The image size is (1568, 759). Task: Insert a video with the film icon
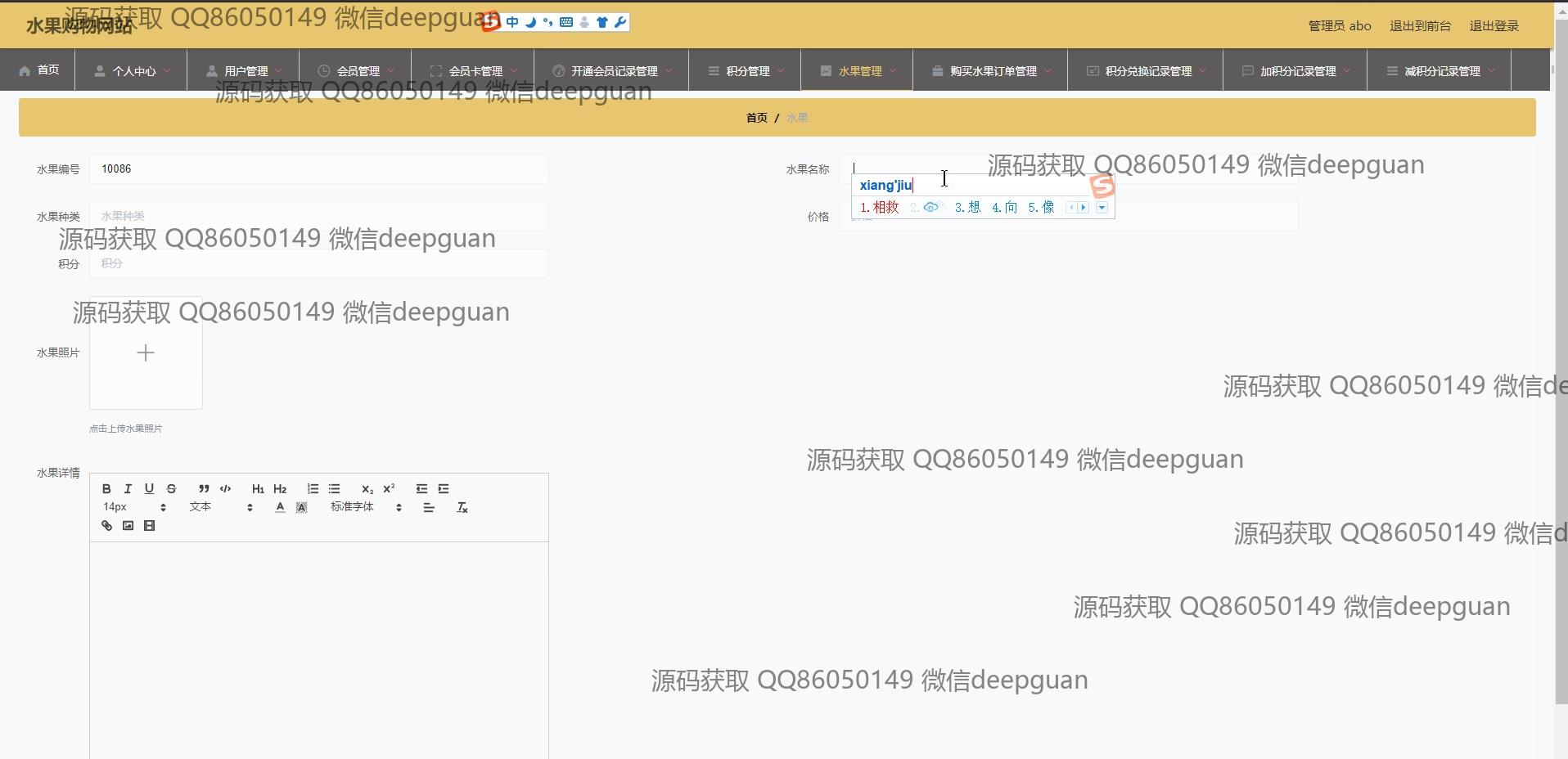click(149, 526)
